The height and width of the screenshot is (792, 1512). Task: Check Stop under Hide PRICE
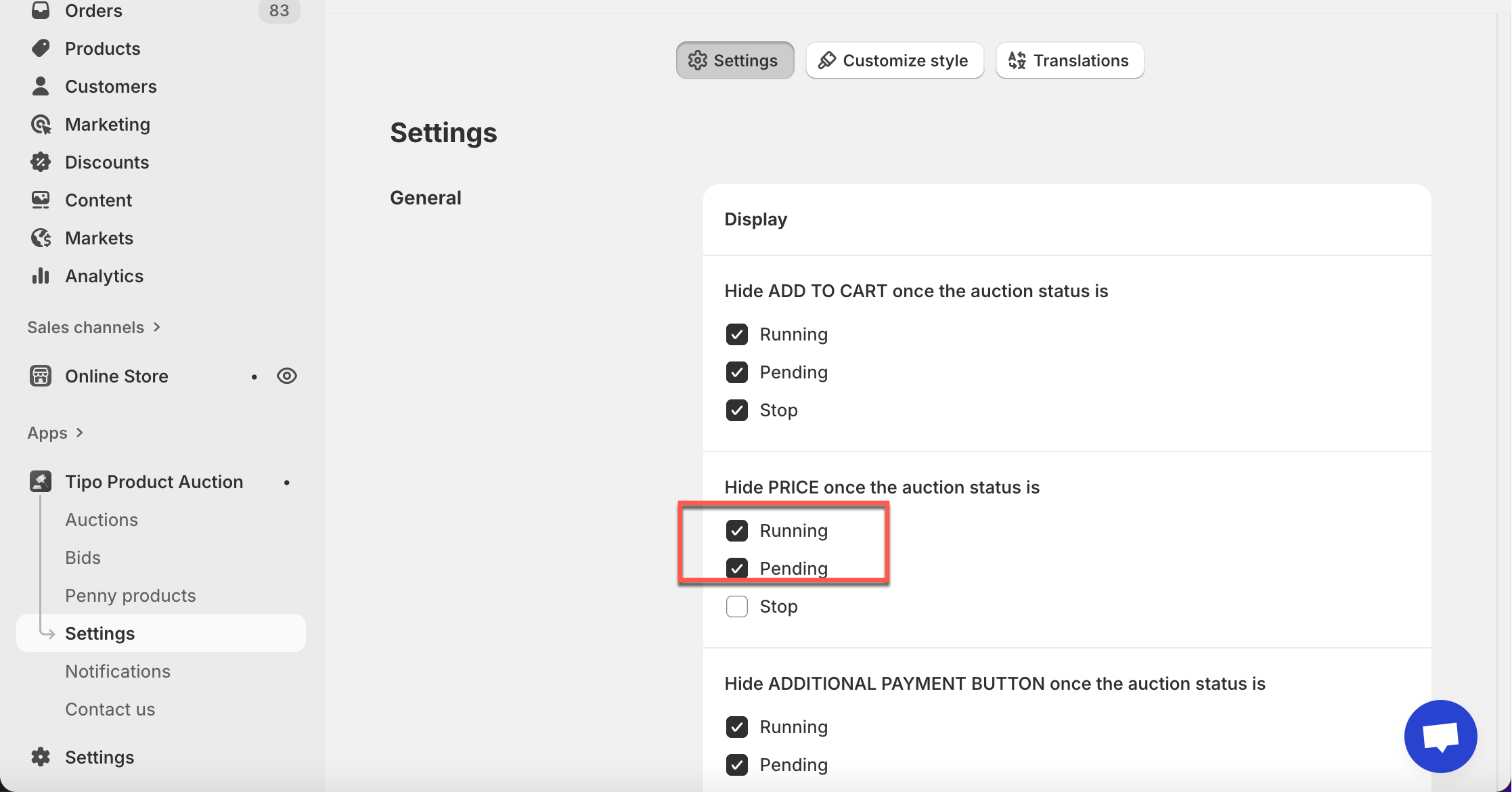click(736, 607)
